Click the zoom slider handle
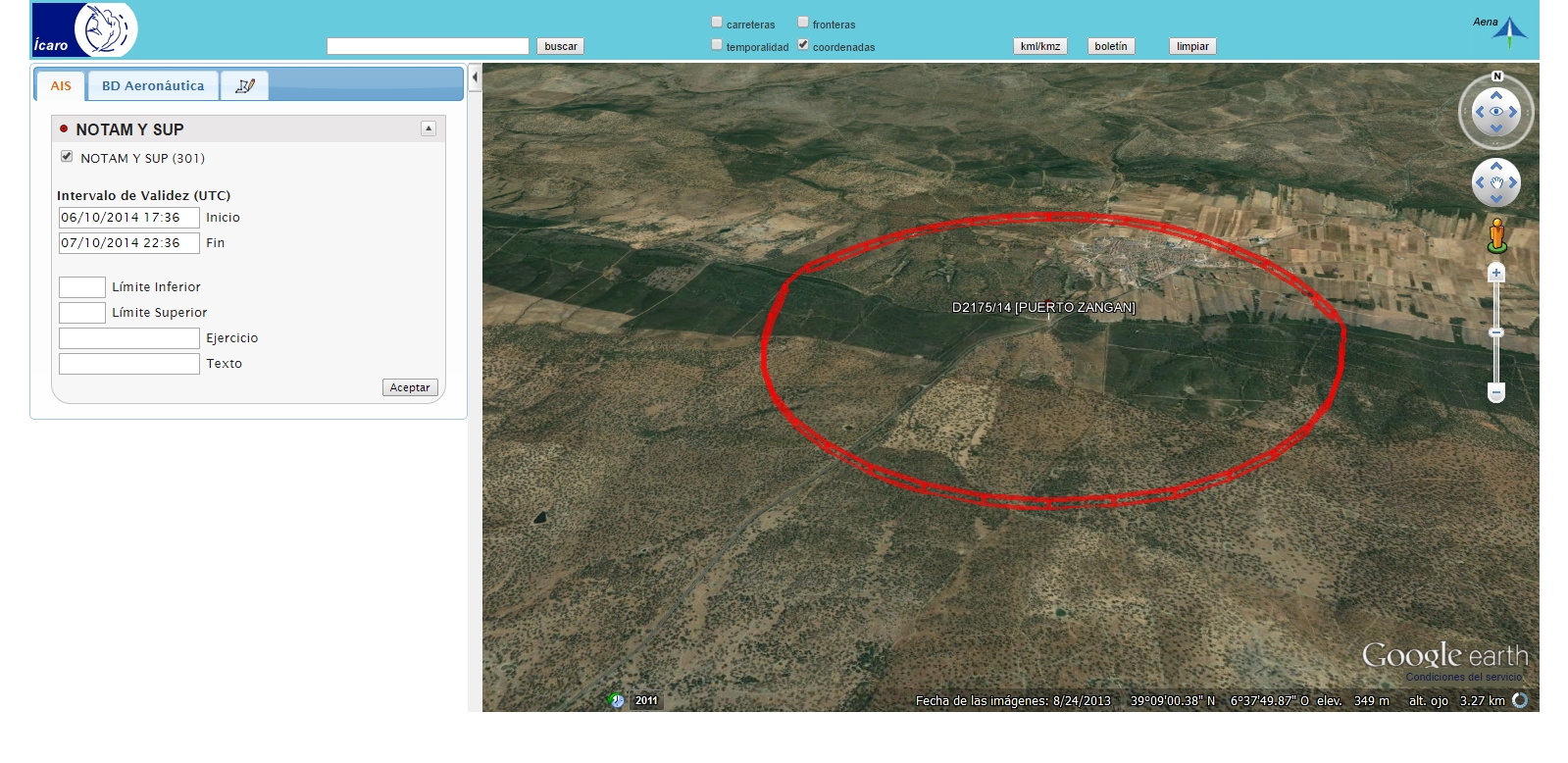The height and width of the screenshot is (763, 1568). 1495,333
